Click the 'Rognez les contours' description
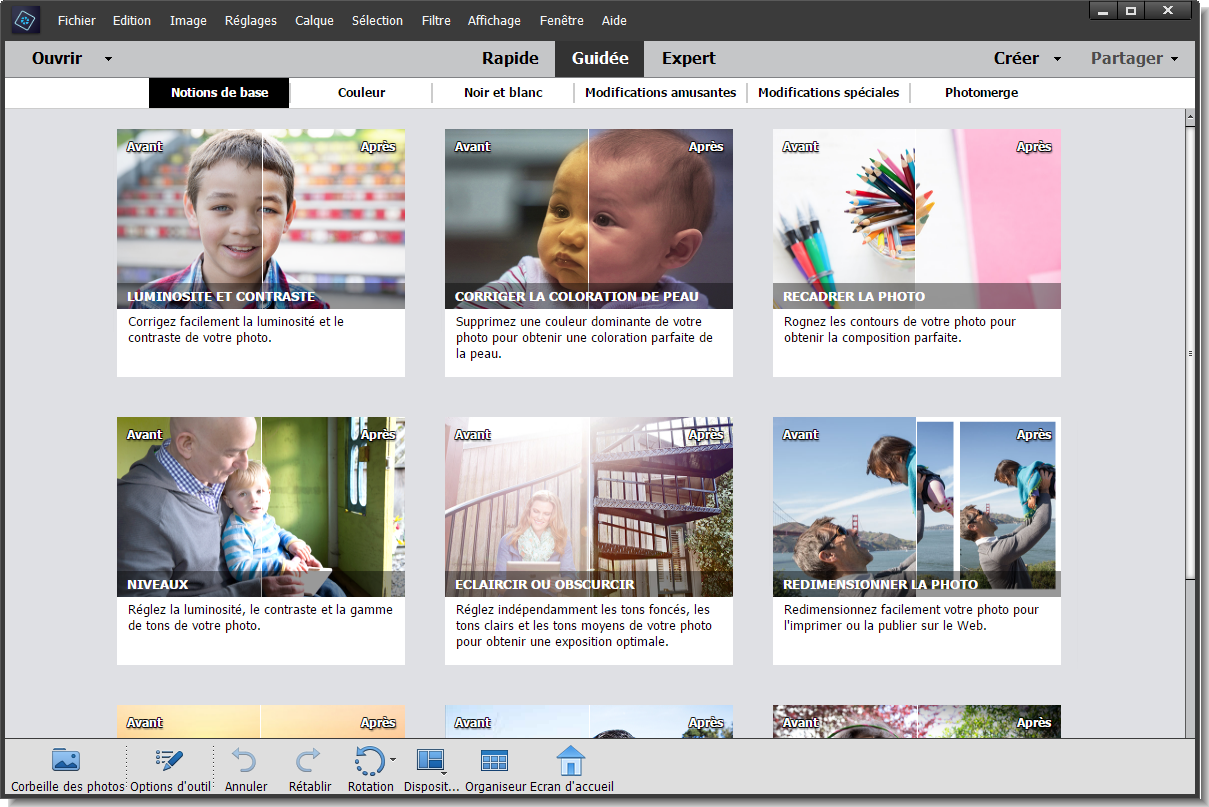Image resolution: width=1209 pixels, height=807 pixels. (x=900, y=330)
